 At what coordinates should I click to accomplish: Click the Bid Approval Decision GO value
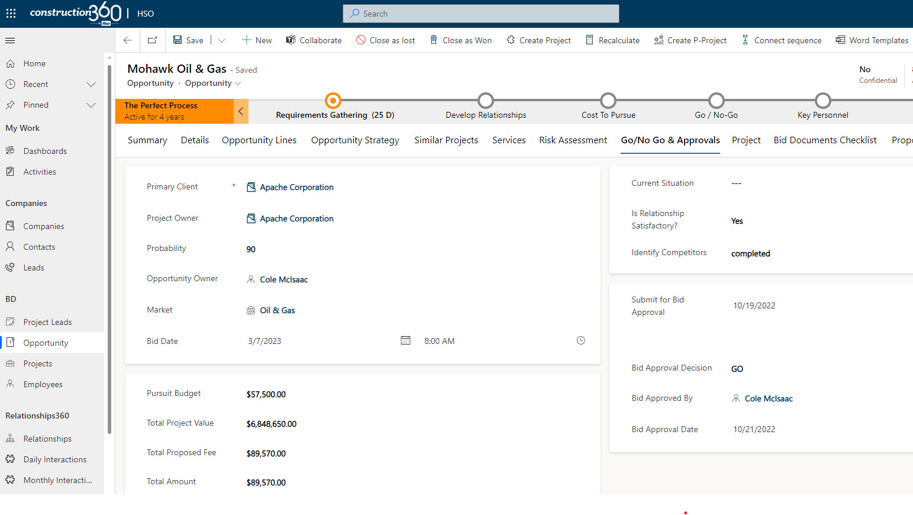pos(737,369)
